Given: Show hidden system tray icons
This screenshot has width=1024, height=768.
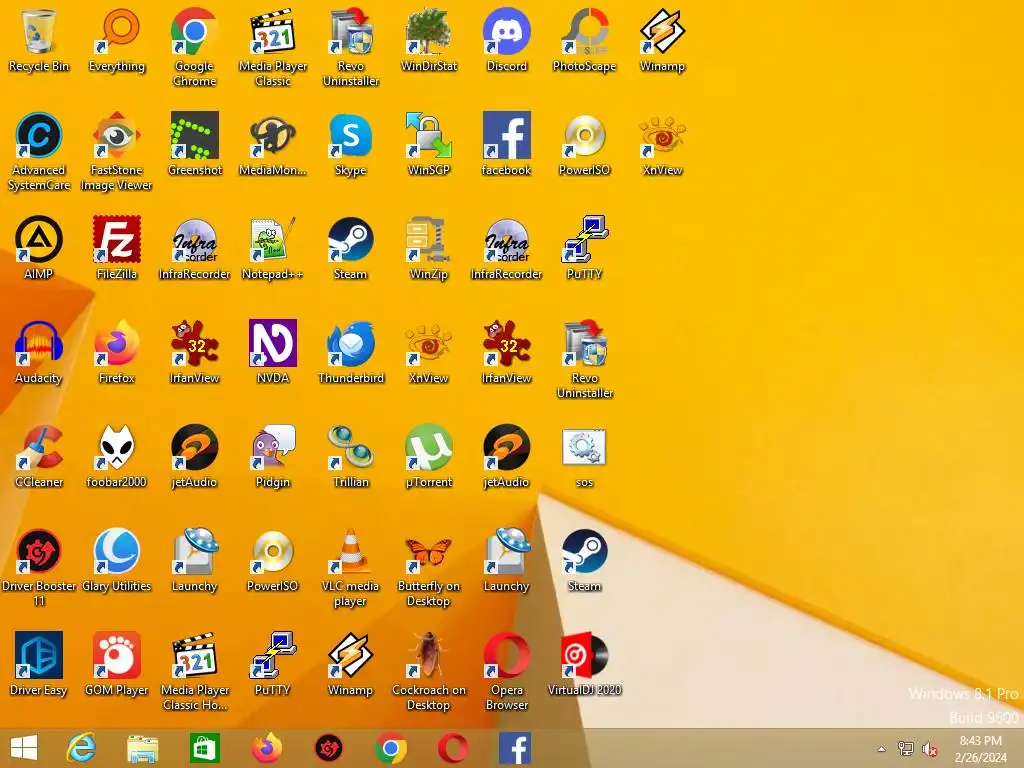Looking at the screenshot, I should pos(881,749).
